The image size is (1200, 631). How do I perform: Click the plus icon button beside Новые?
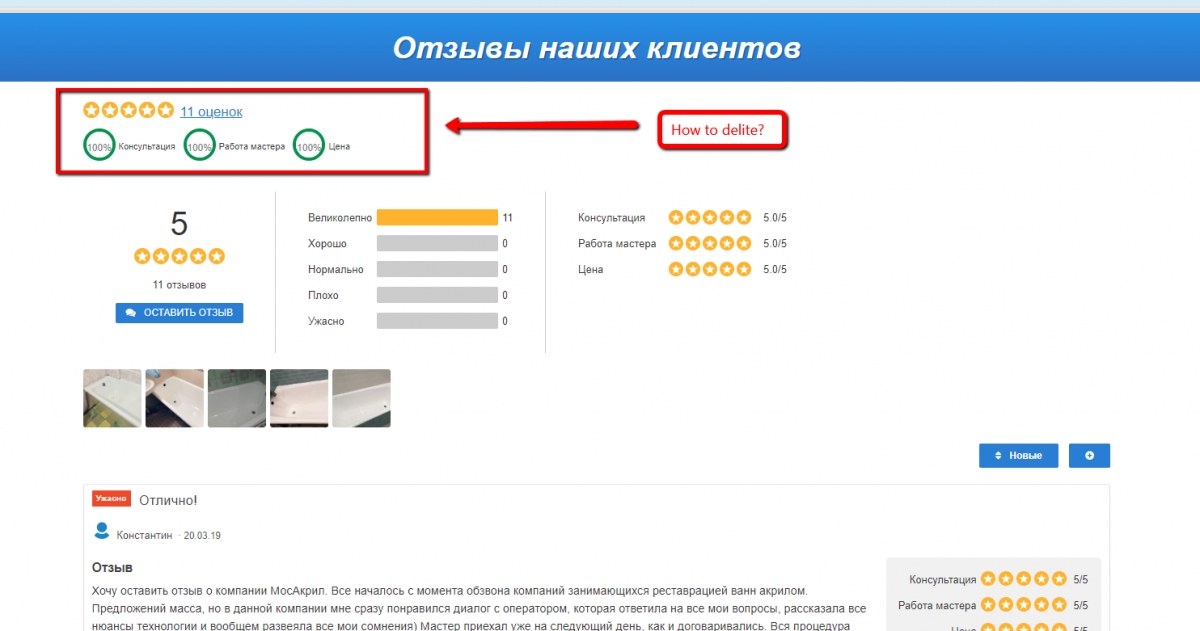click(x=1089, y=456)
